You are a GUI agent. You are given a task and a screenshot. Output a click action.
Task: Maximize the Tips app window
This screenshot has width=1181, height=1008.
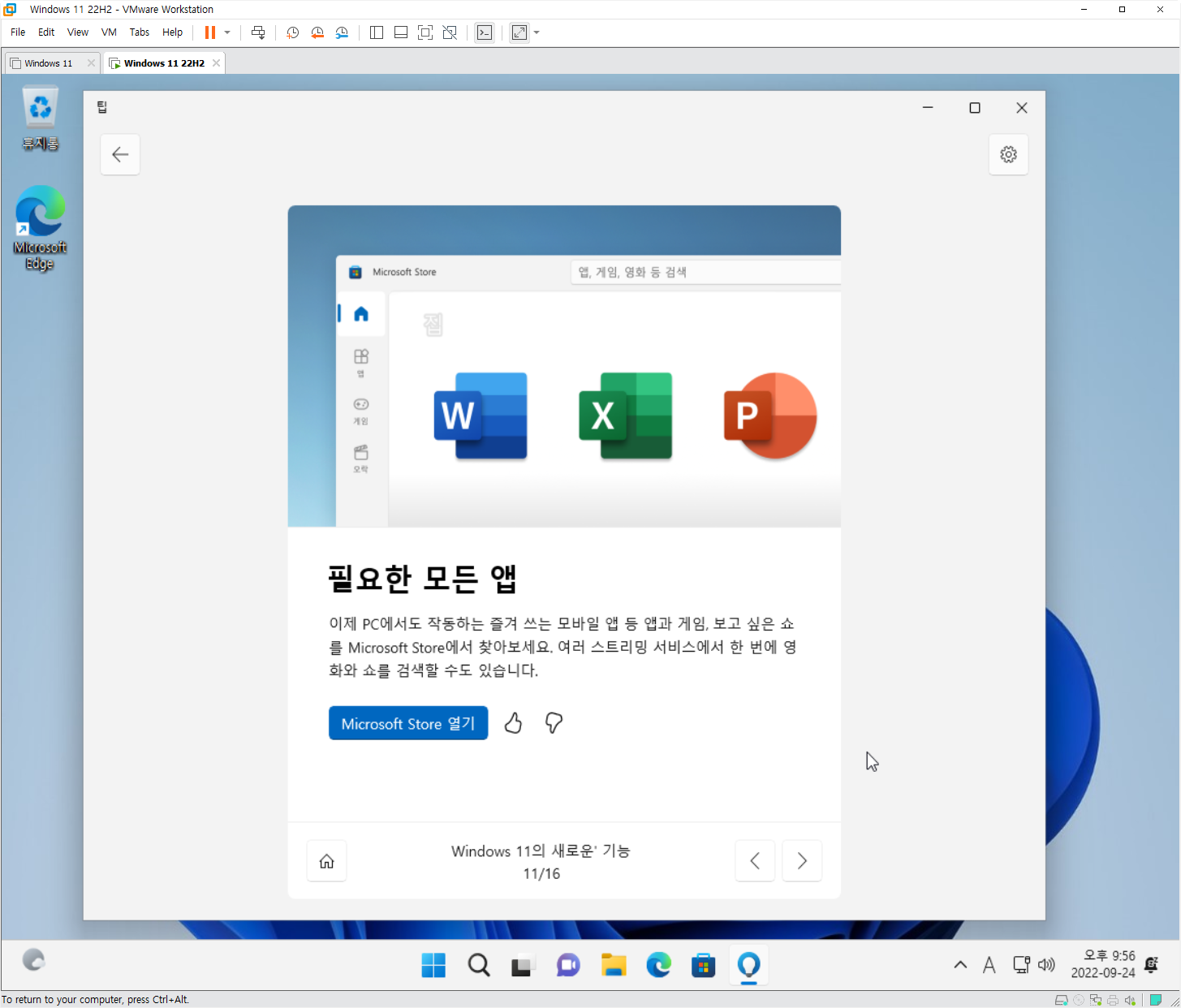pos(975,107)
